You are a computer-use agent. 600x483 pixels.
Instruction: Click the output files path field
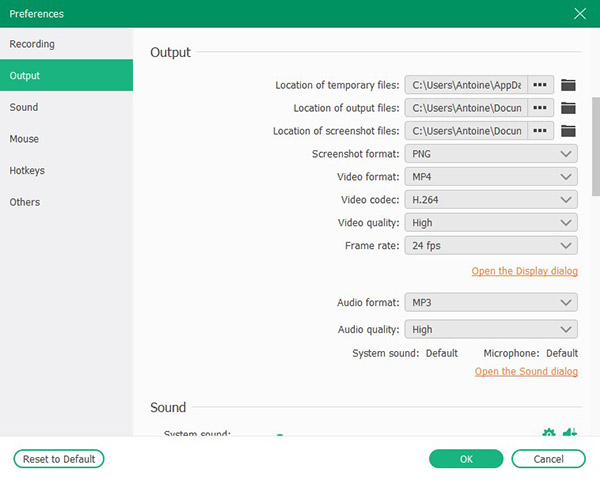pos(466,108)
